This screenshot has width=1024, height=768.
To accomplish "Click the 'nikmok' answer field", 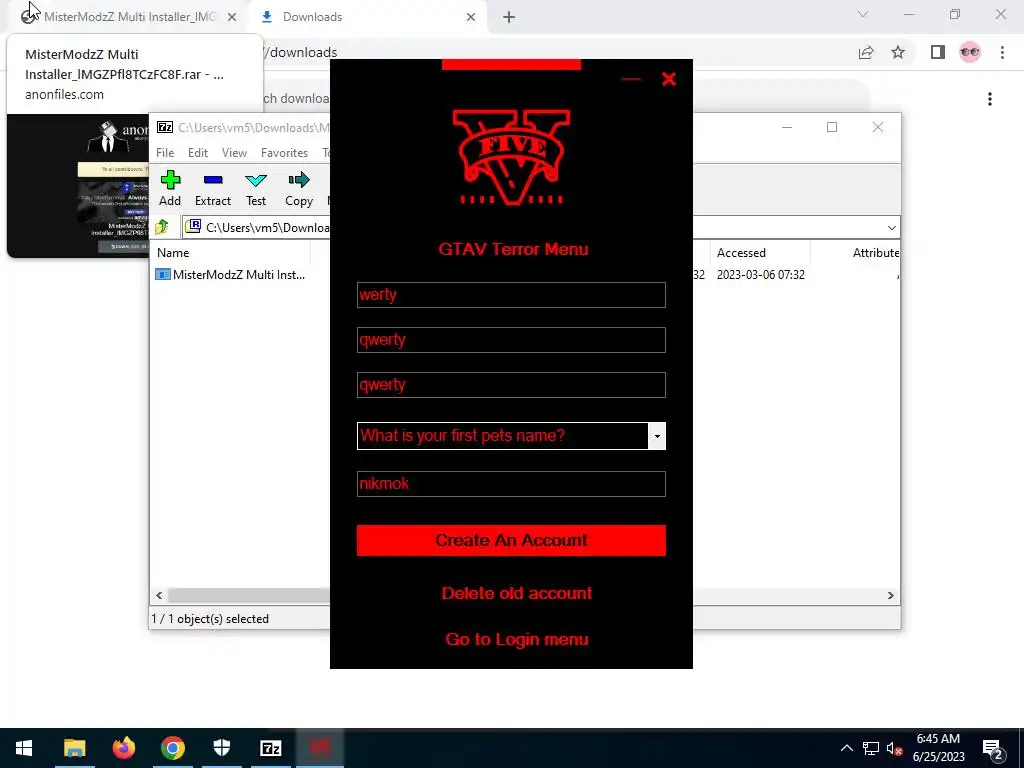I will click(x=511, y=484).
